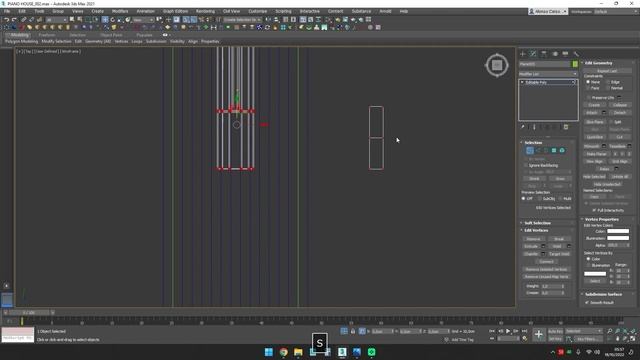Enable Ignore Backfacing checkbox
The height and width of the screenshot is (360, 640).
pos(526,165)
